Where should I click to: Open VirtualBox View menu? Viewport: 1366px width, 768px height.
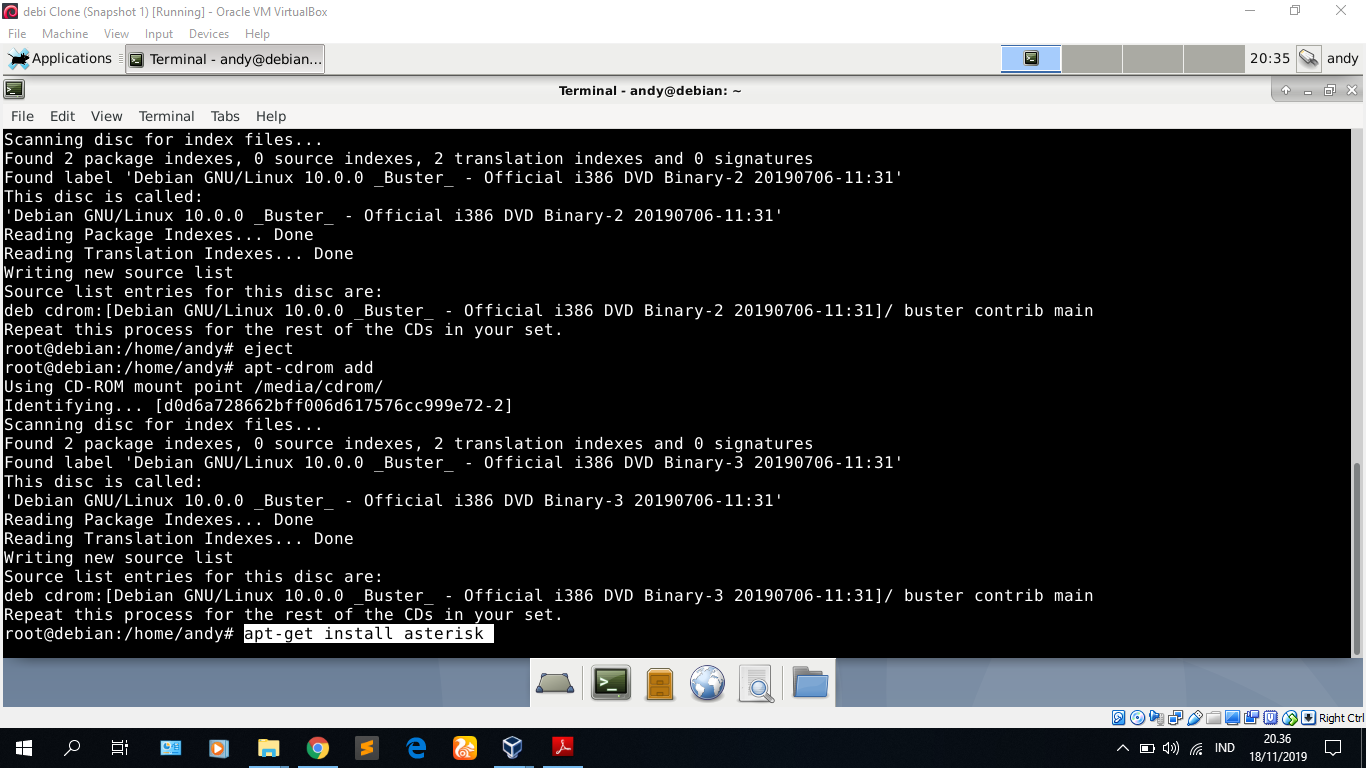(116, 34)
